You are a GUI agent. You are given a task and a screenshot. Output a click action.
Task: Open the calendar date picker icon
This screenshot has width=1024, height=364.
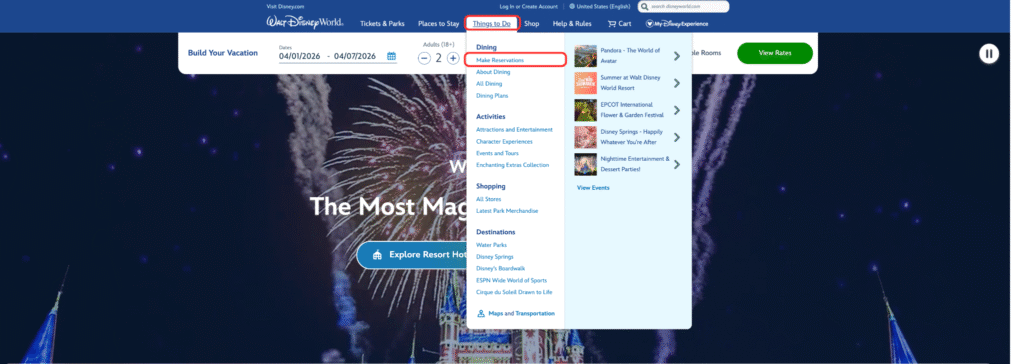point(391,56)
